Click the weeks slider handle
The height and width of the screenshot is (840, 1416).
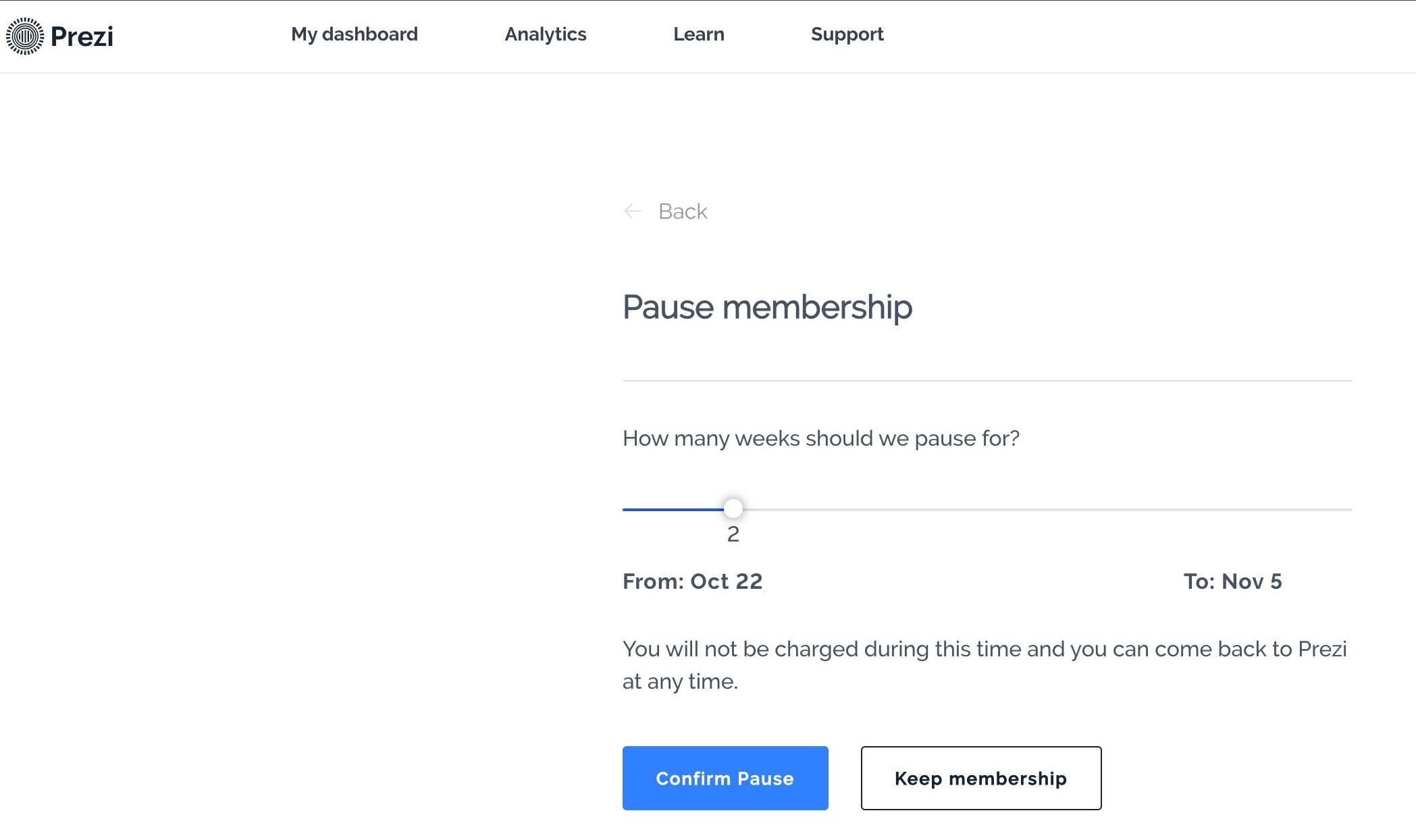[733, 508]
